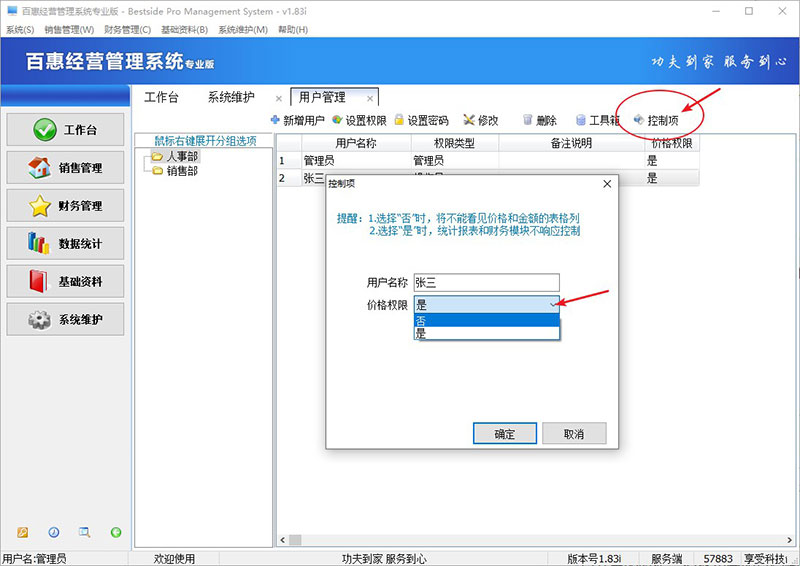The height and width of the screenshot is (566, 800).
Task: Select the 销售部 folder in the tree
Action: (176, 171)
